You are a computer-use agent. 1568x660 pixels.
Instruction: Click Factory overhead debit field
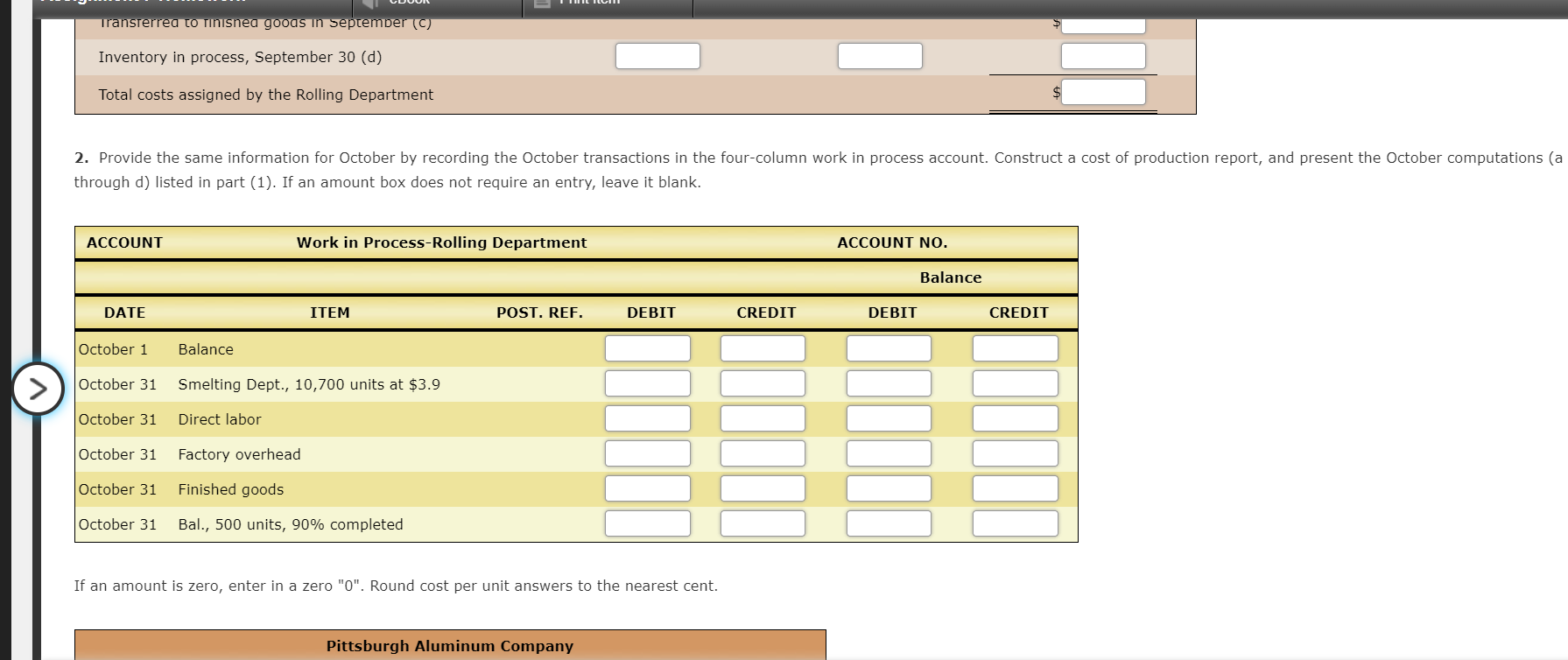[x=648, y=453]
